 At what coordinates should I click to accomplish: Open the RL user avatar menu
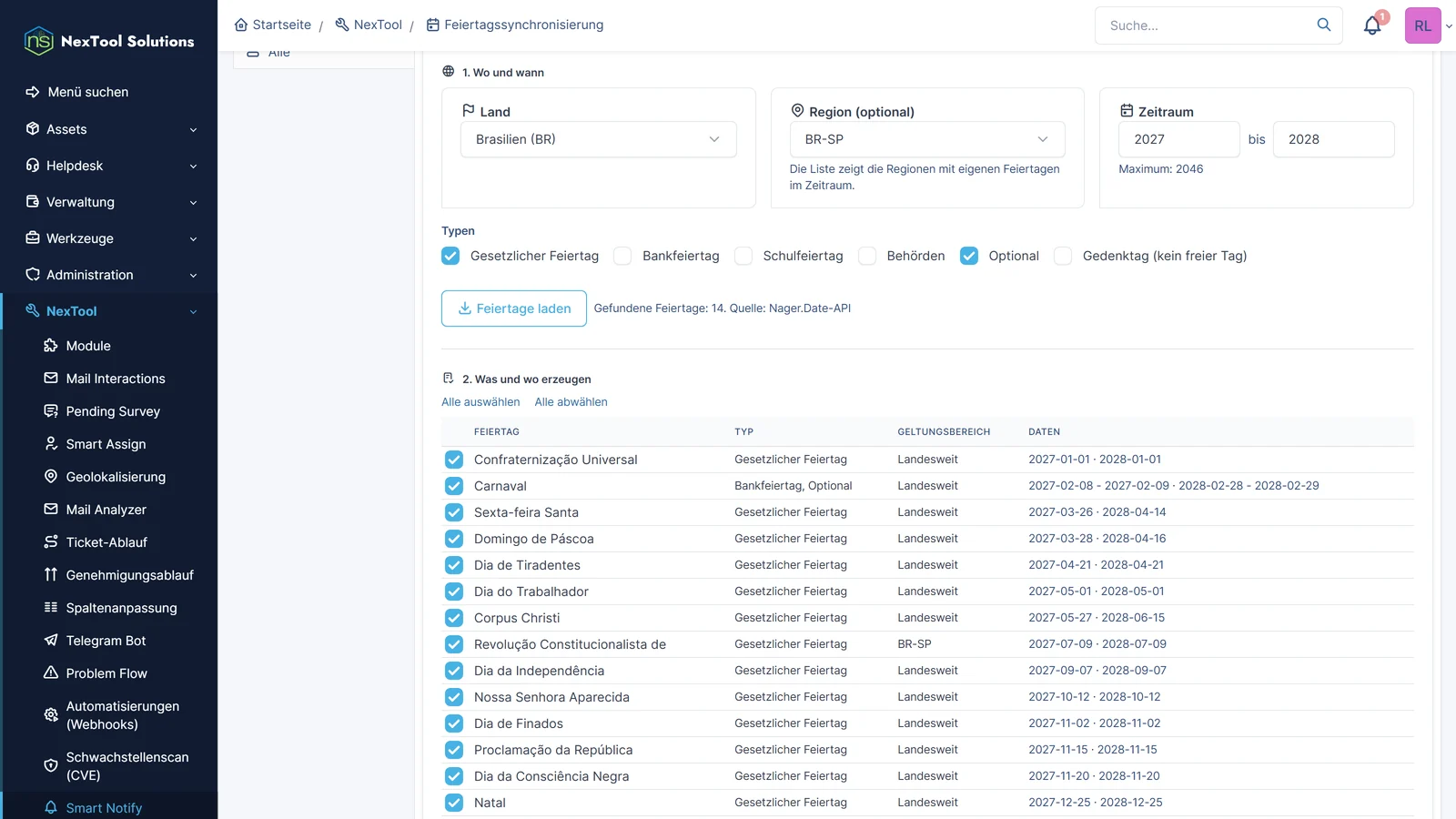click(x=1422, y=25)
